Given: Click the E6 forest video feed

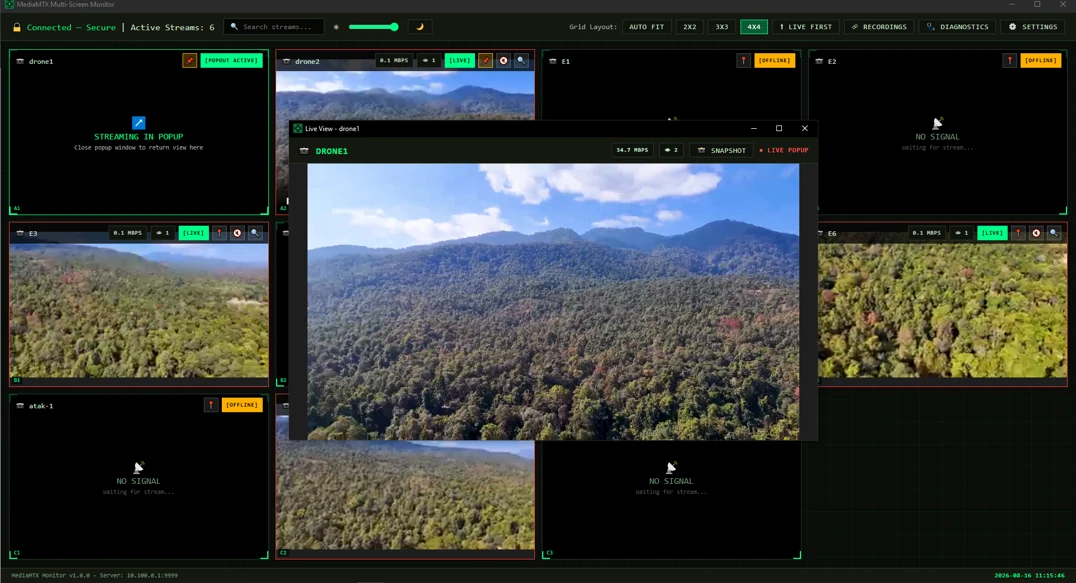Looking at the screenshot, I should click(942, 310).
